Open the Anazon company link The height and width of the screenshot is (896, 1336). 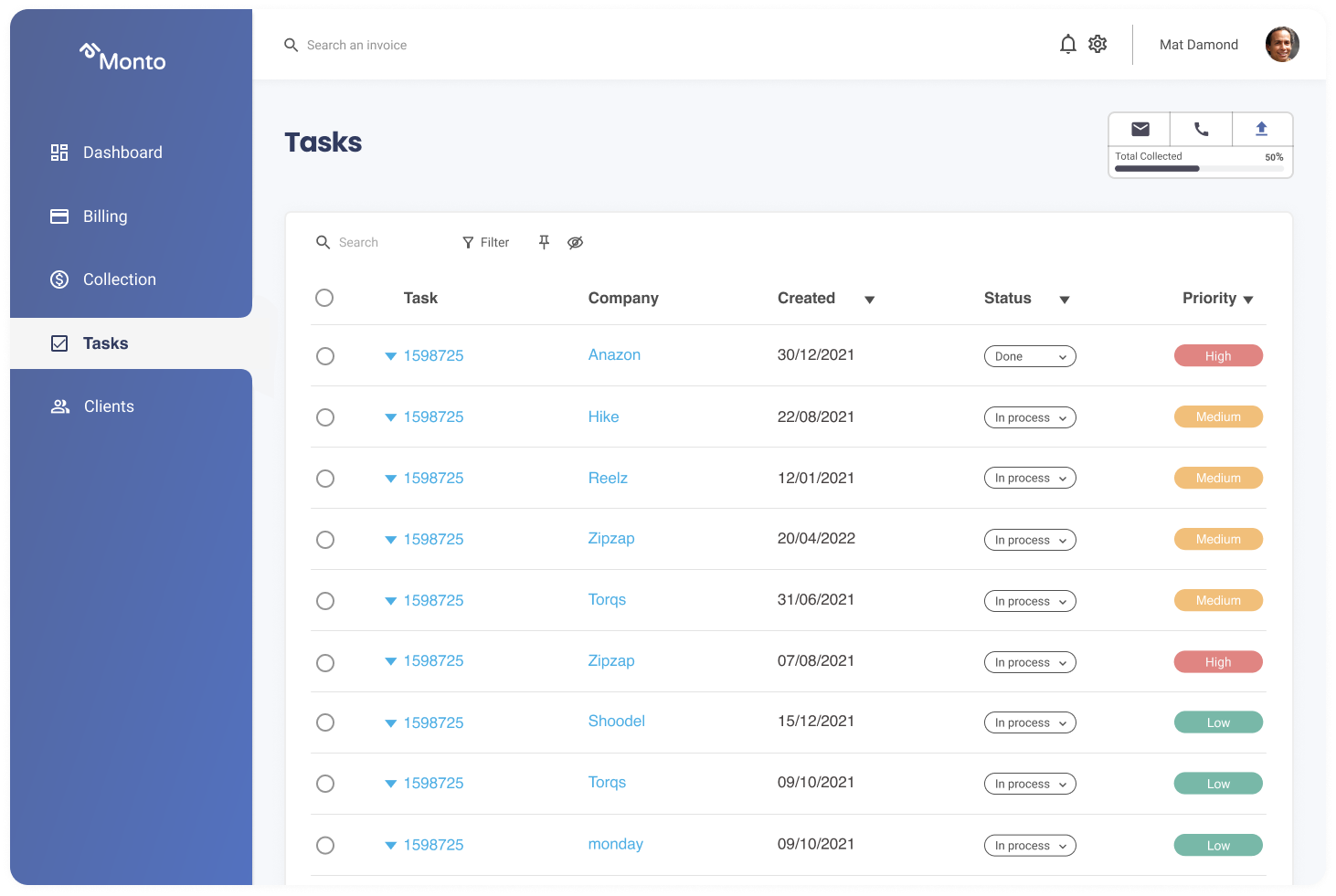pyautogui.click(x=614, y=354)
